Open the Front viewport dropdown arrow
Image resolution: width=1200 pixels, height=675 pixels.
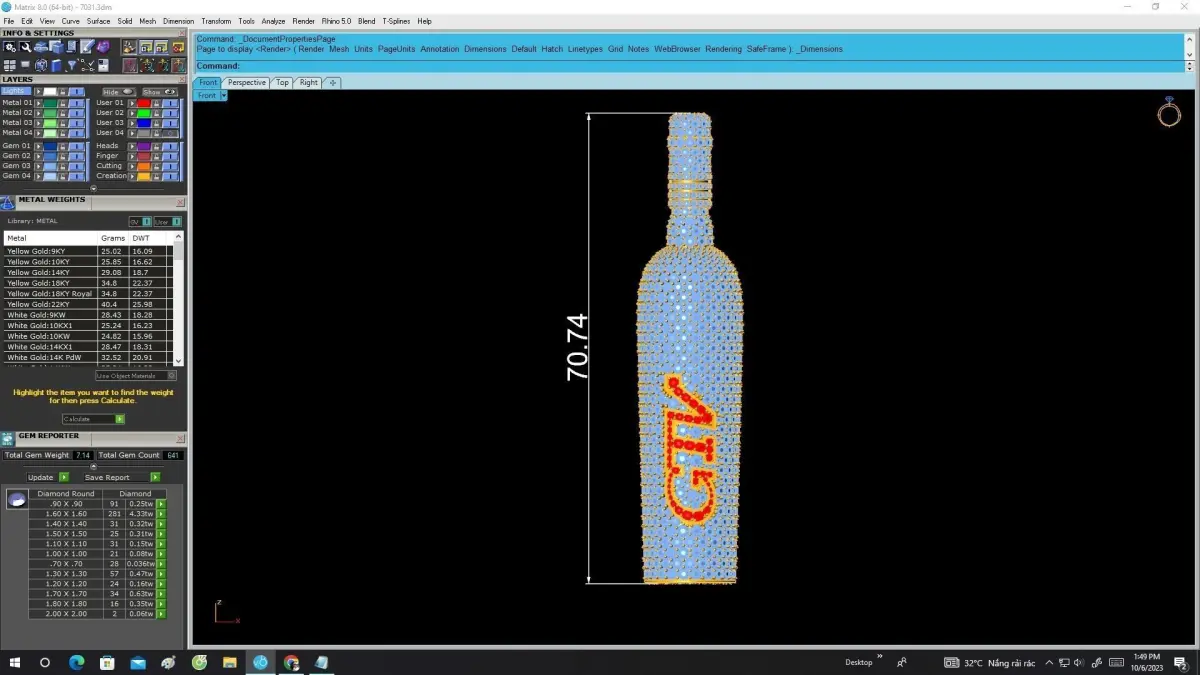coord(224,95)
